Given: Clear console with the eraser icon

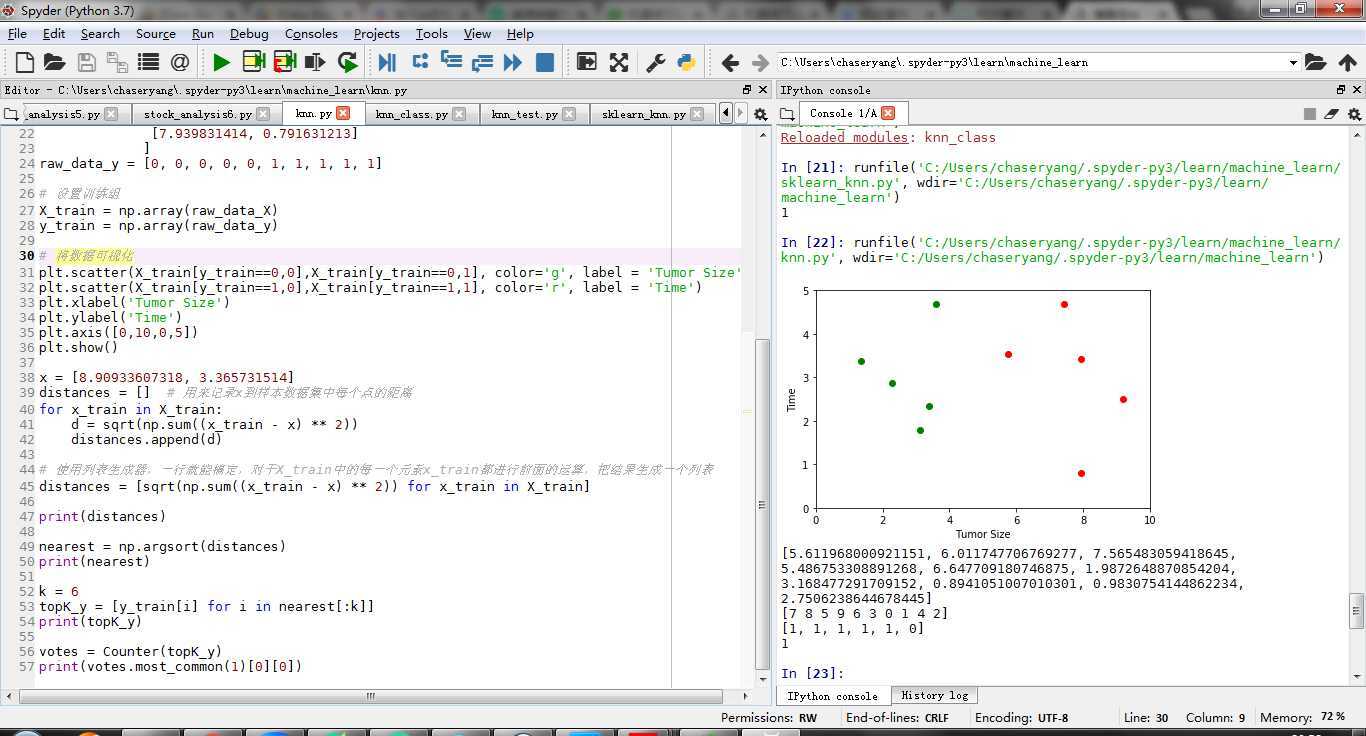Looking at the screenshot, I should 1331,114.
